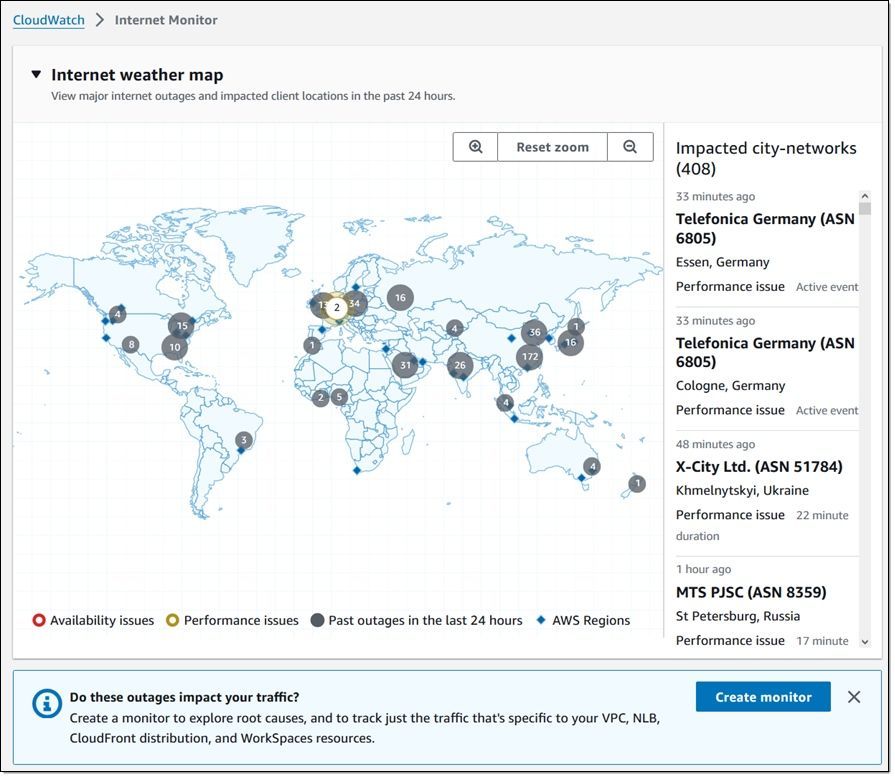This screenshot has width=895, height=777.
Task: Open the Telefonica Germany Essen event
Action: (x=767, y=244)
